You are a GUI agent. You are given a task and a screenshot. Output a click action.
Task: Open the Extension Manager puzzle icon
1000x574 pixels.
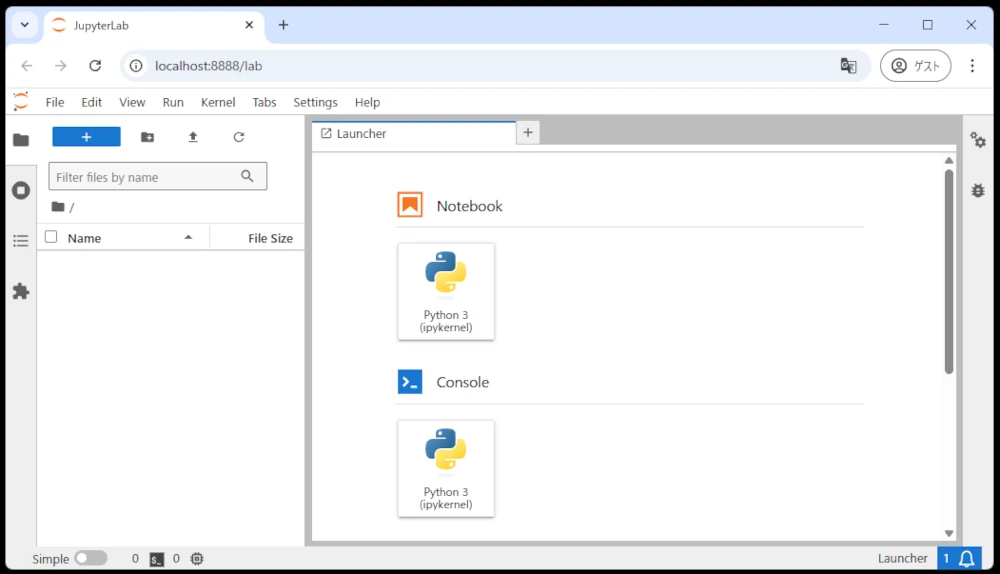click(x=21, y=291)
